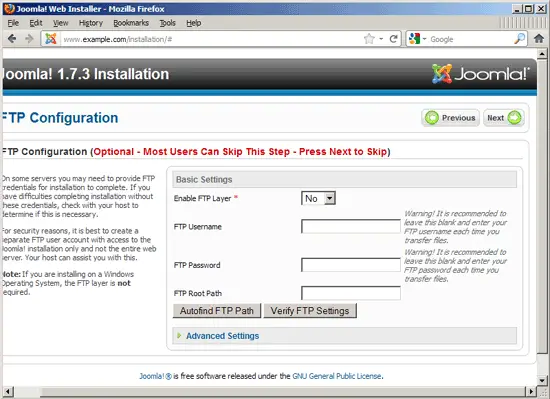Minimize the Firefox window
The height and width of the screenshot is (399, 550).
[517, 9]
